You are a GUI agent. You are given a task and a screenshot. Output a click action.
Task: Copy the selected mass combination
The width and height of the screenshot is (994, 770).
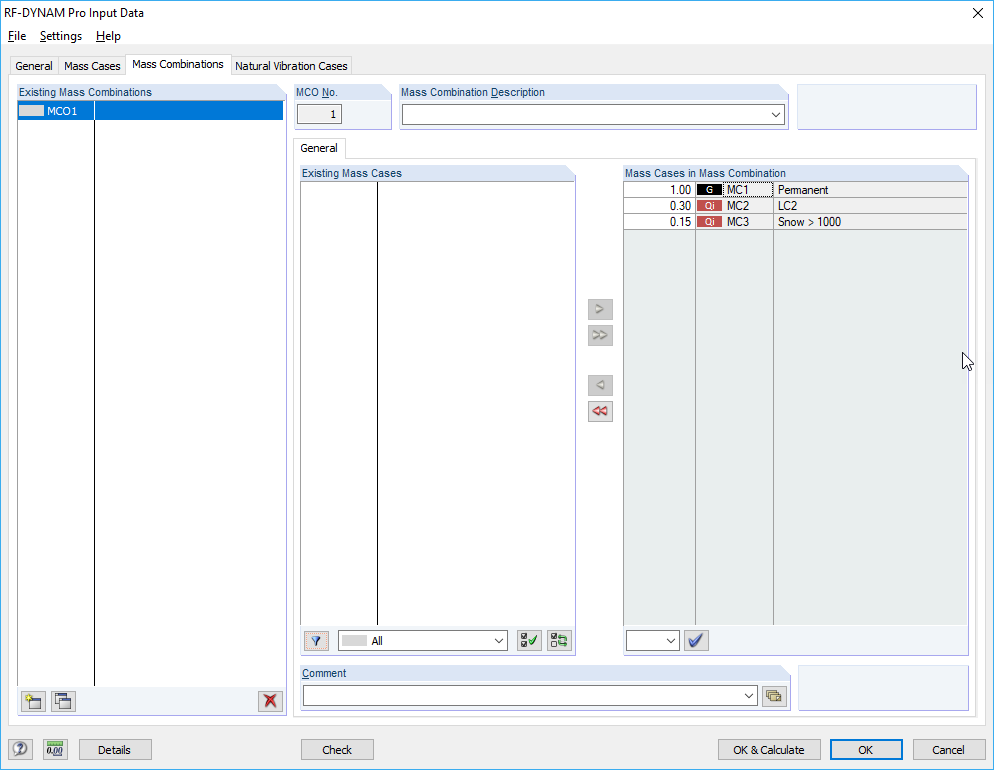click(62, 701)
